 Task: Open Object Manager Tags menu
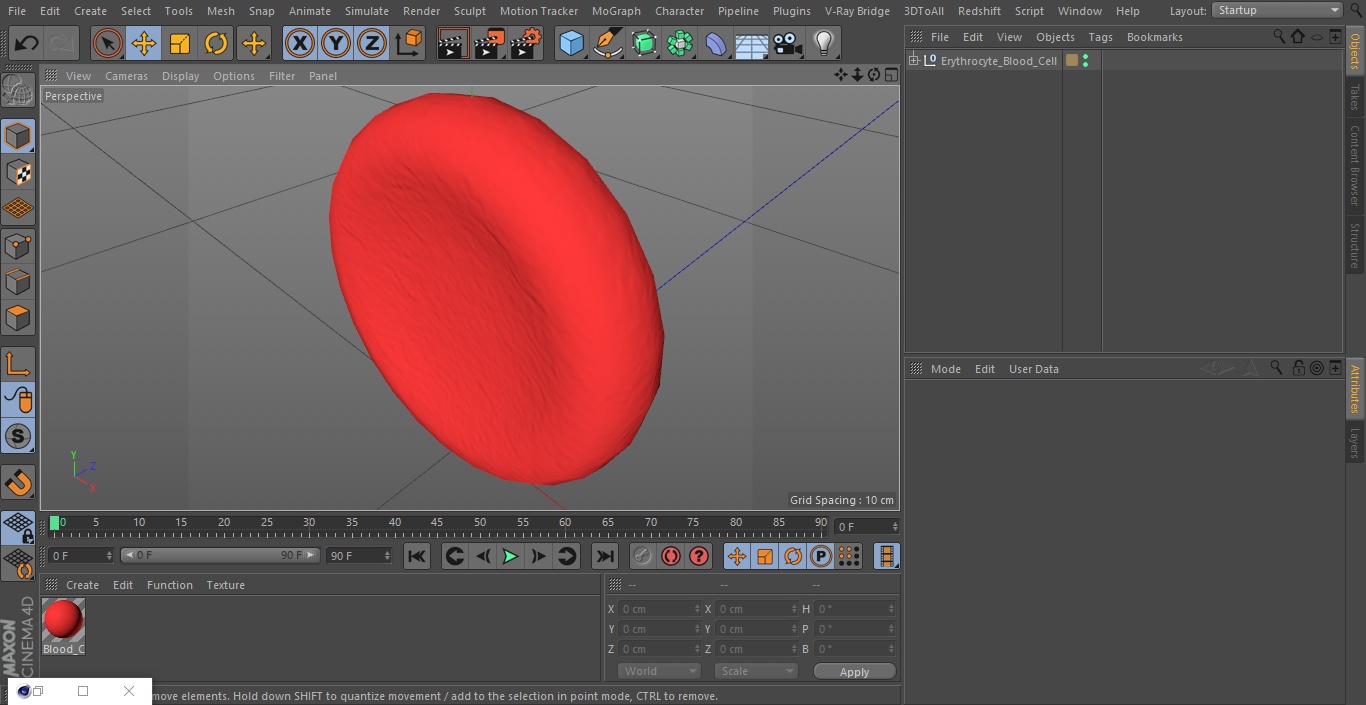(x=1100, y=37)
